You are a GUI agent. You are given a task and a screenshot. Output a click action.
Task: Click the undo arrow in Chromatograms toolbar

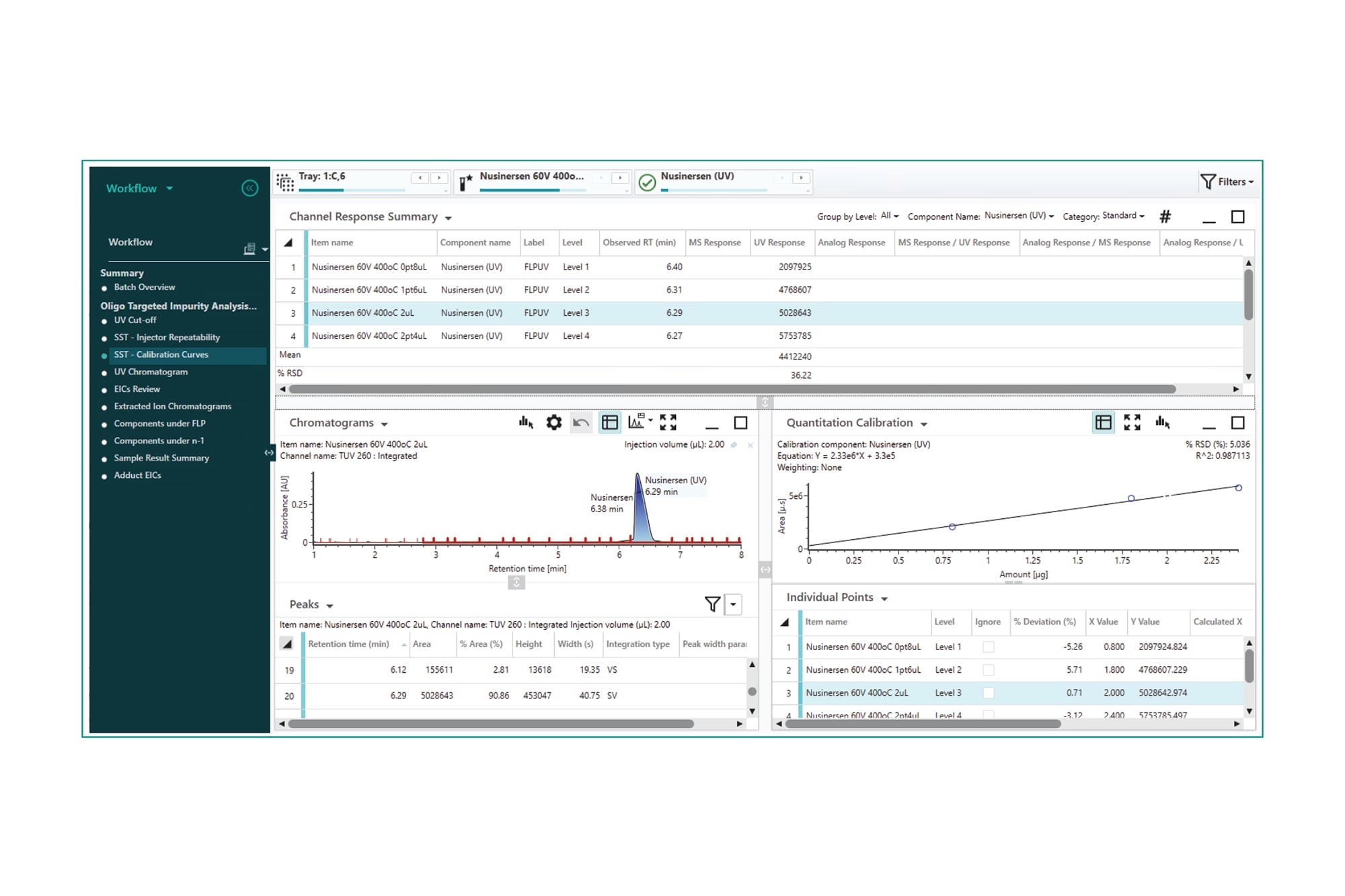coord(581,423)
